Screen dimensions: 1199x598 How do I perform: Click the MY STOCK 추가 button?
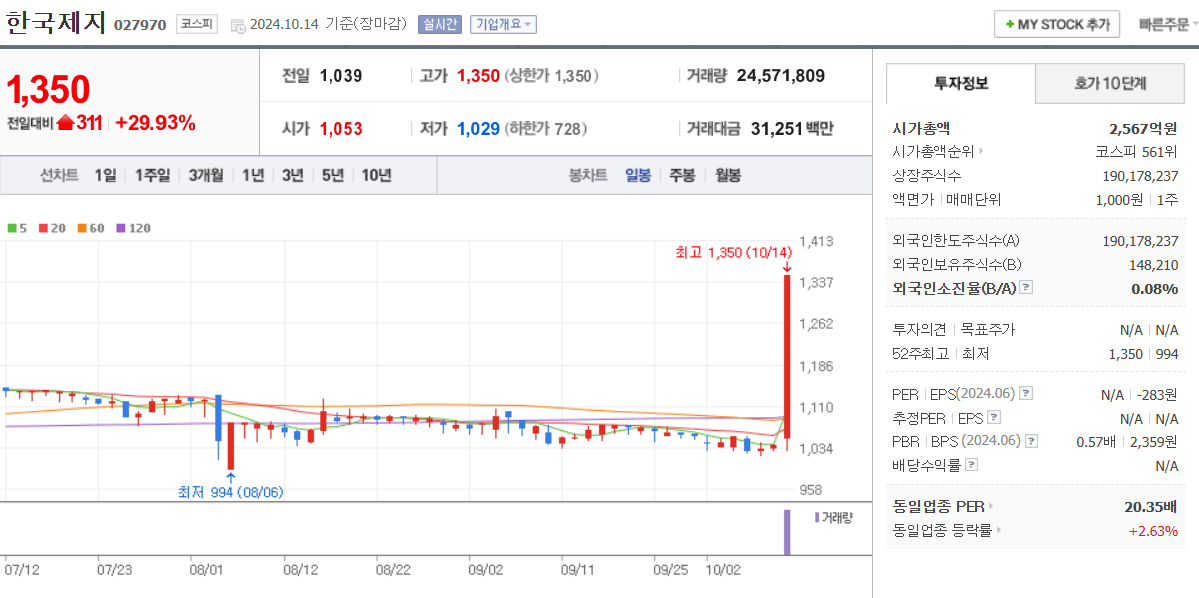click(1057, 24)
